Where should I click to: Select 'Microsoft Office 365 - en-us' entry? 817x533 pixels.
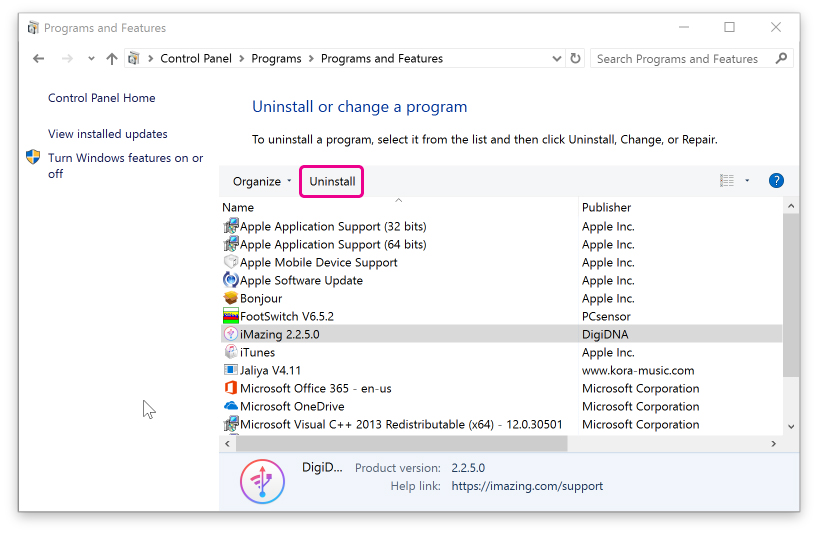316,389
